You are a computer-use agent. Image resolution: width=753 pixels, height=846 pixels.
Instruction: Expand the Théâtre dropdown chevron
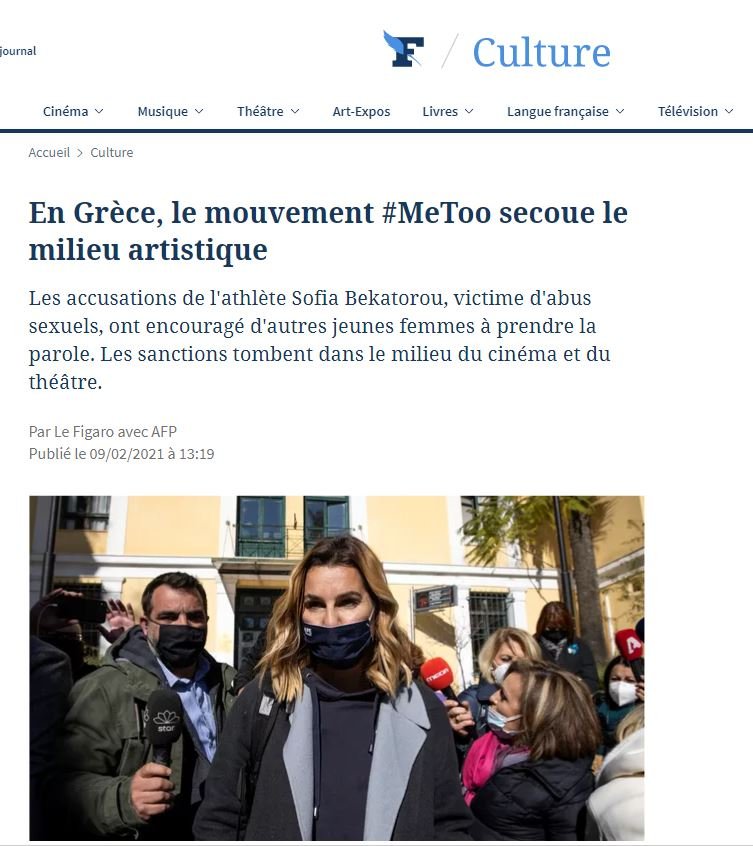(x=295, y=111)
